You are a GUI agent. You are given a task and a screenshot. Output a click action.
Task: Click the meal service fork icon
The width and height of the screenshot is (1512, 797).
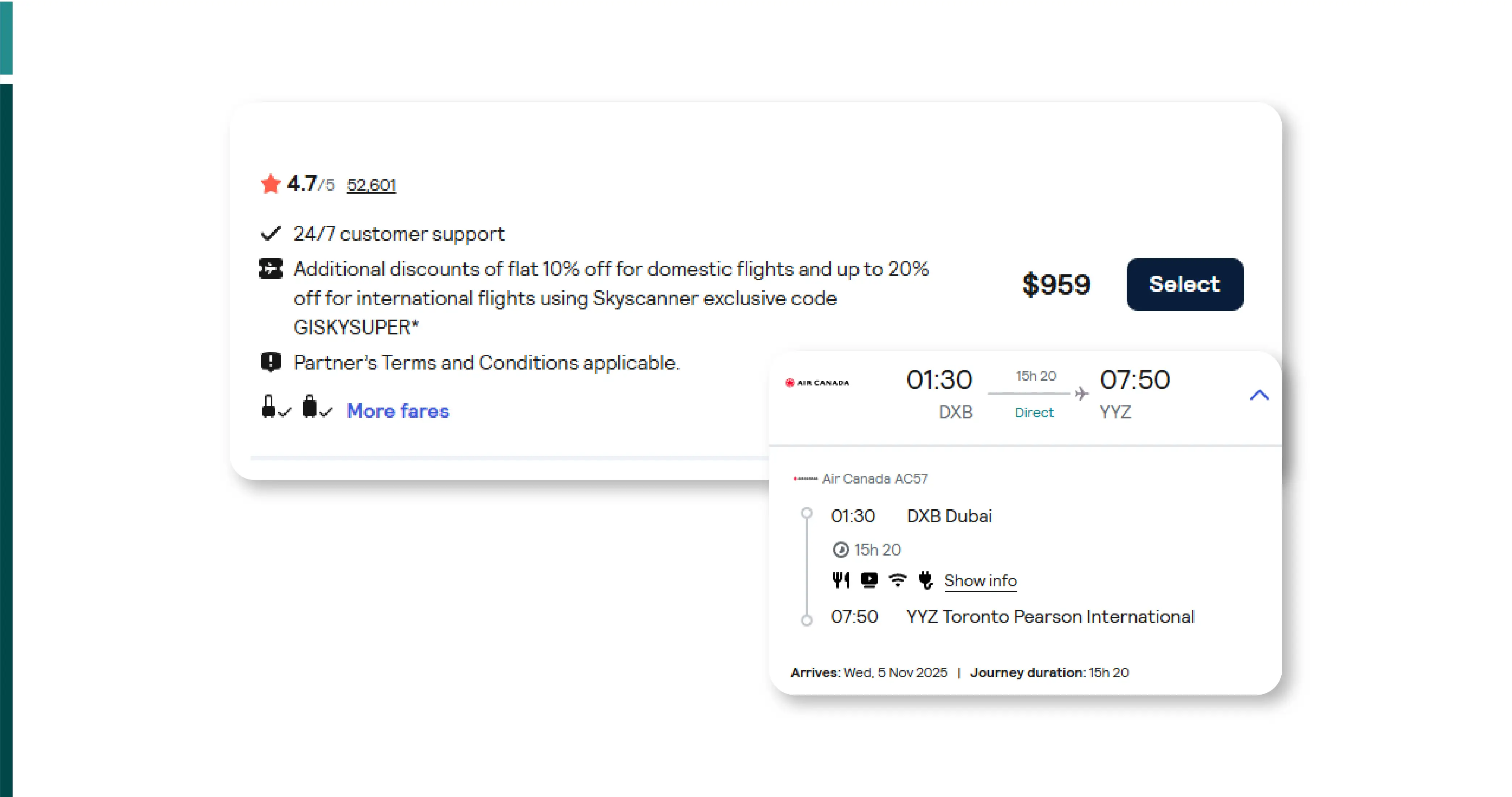click(841, 580)
